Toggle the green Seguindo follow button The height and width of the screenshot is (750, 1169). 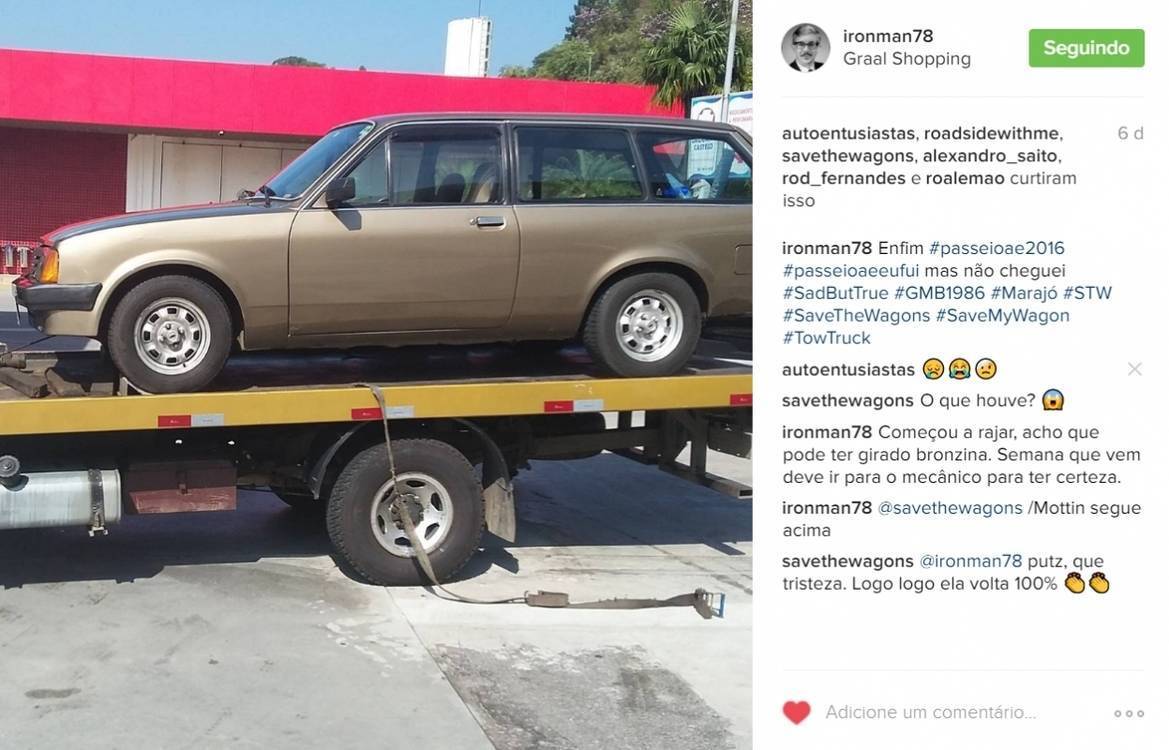pyautogui.click(x=1086, y=48)
